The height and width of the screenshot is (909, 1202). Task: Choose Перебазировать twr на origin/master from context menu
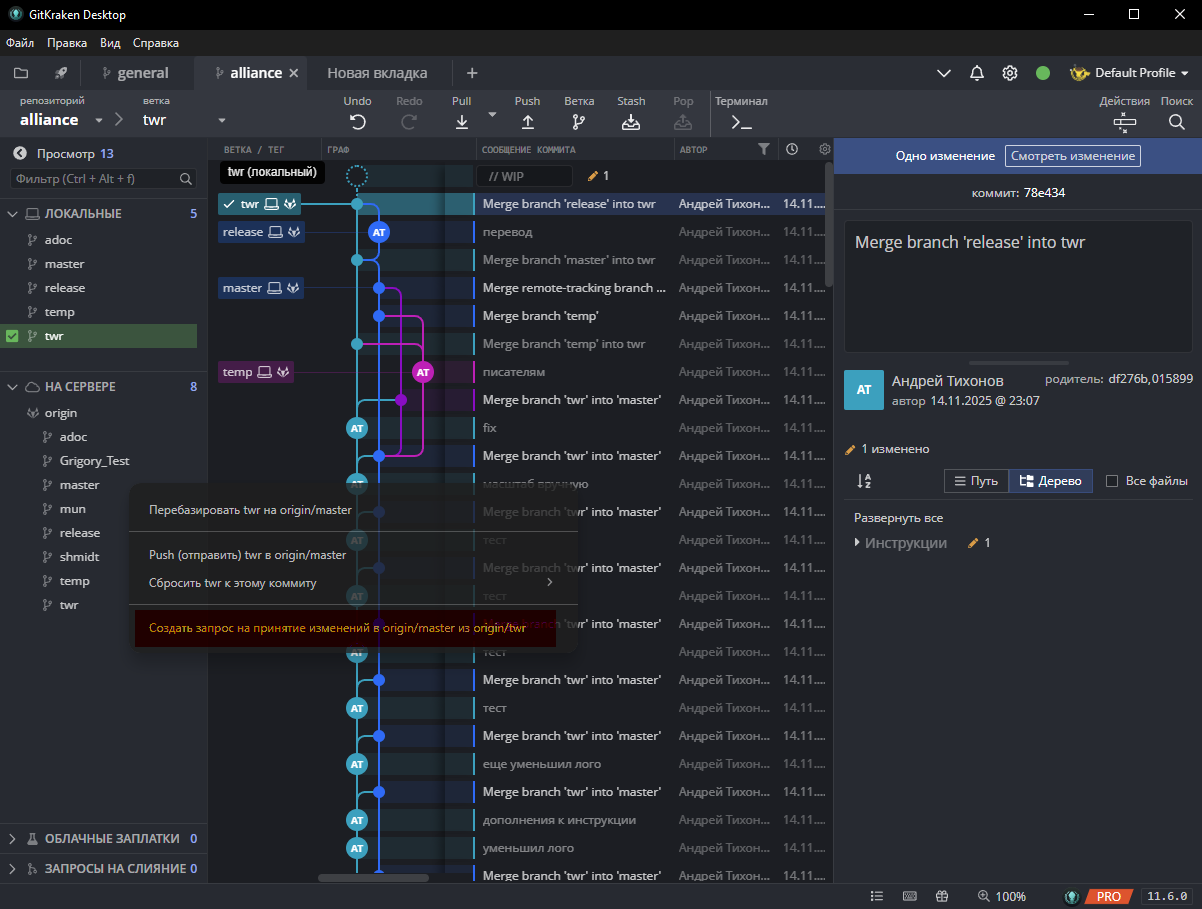[254, 510]
